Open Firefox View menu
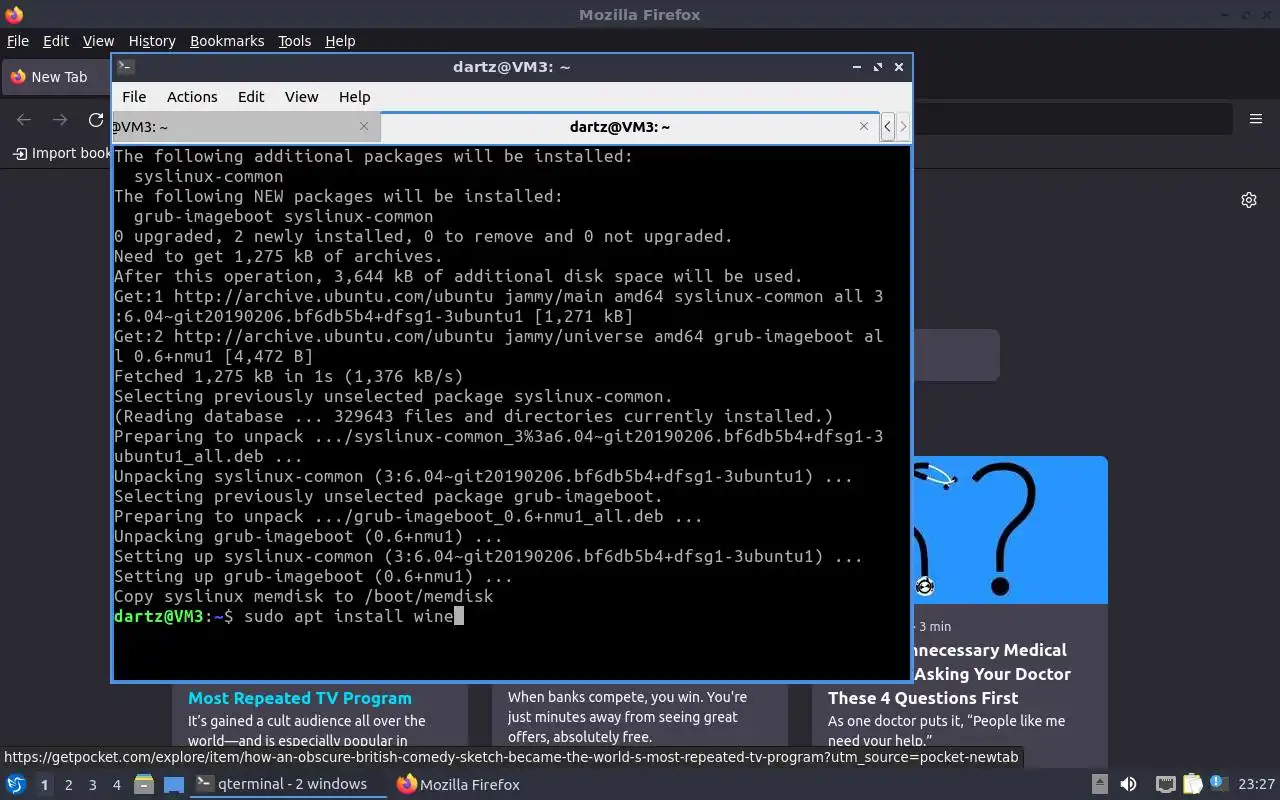 pos(98,41)
